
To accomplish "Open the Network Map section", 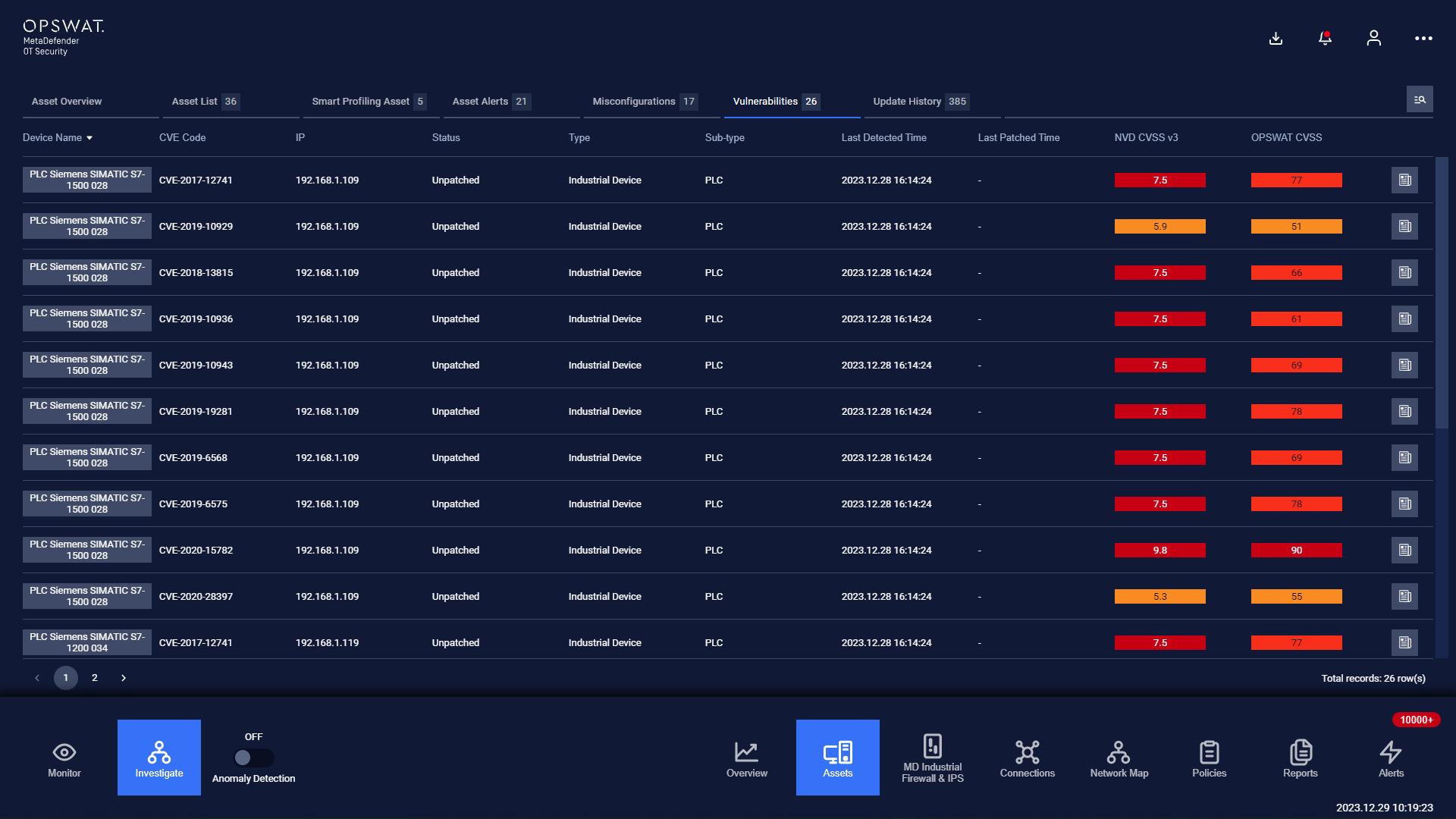I will 1119,758.
